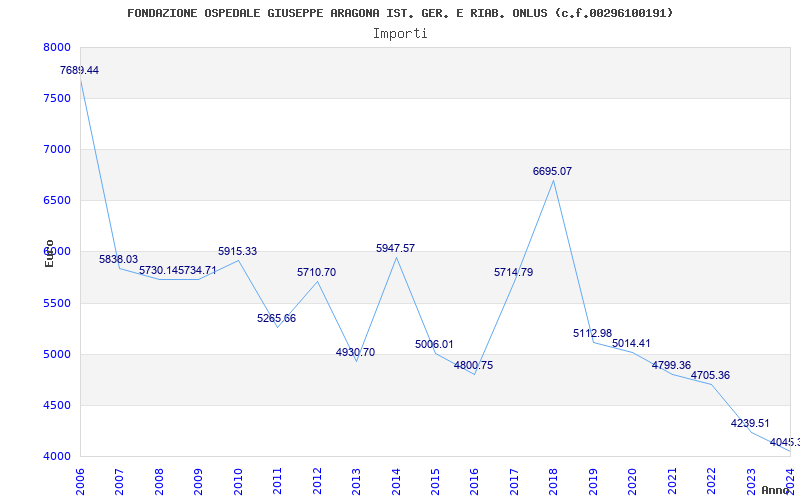This screenshot has width=800, height=500.
Task: Select the 5915.33 data label
Action: pos(237,252)
